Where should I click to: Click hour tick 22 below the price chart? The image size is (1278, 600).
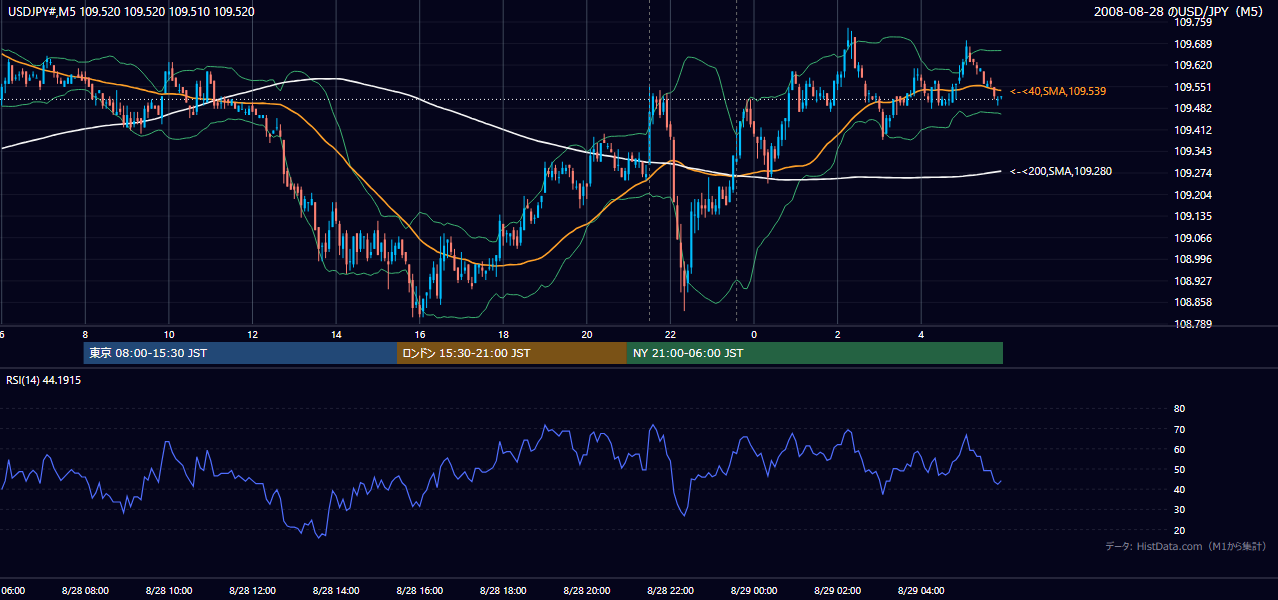pos(671,335)
